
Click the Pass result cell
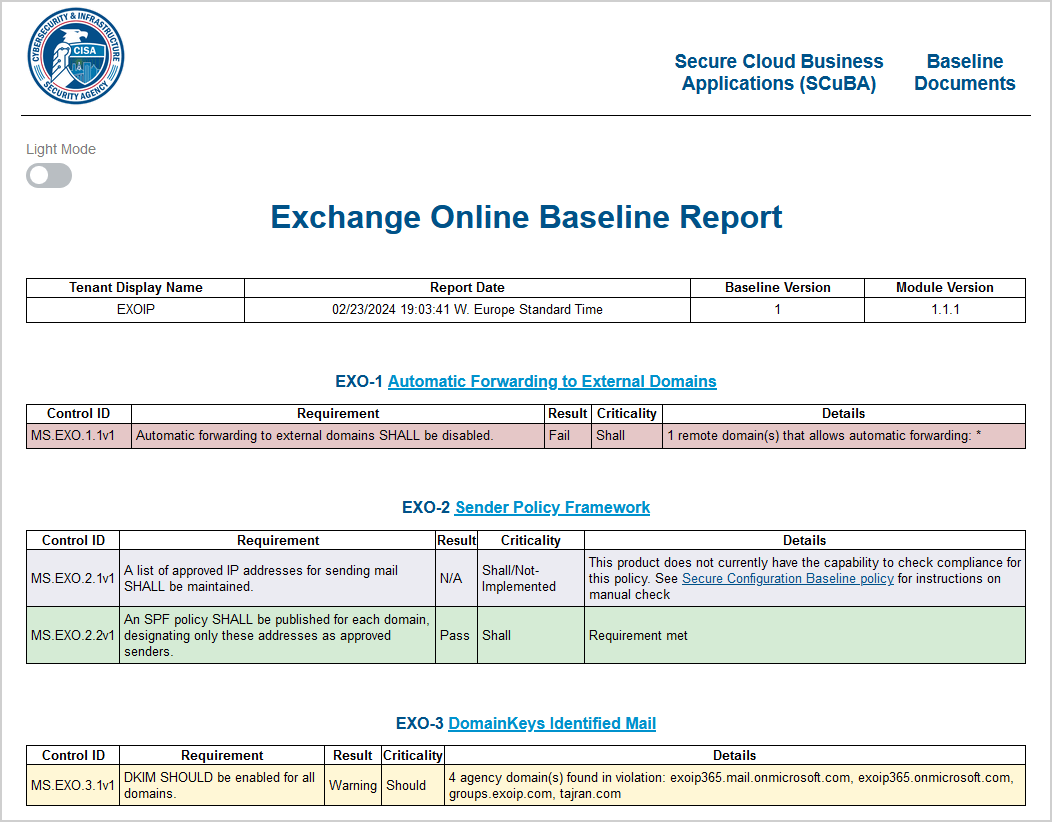(455, 635)
